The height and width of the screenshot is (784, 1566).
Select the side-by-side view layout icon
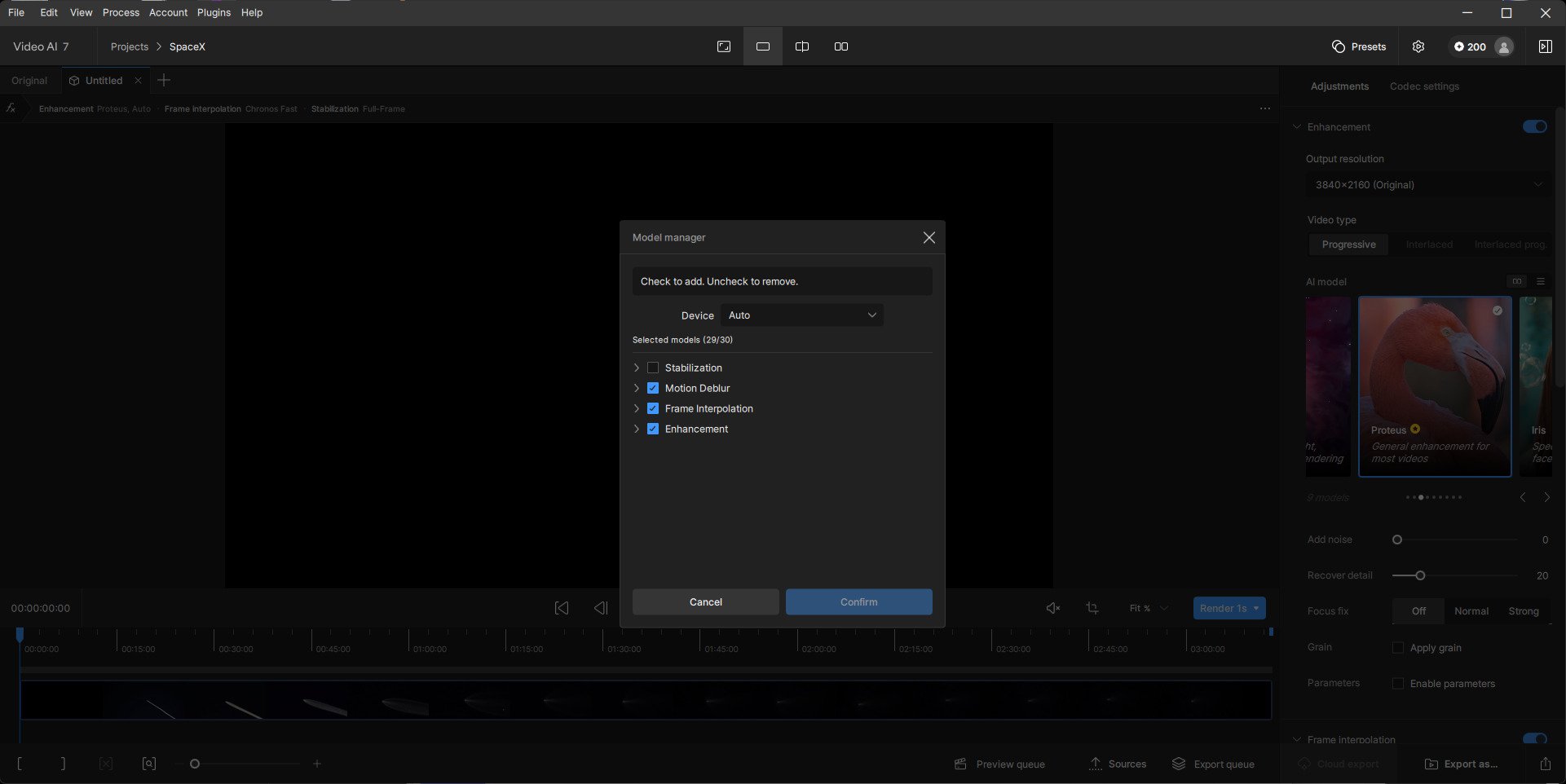(841, 46)
